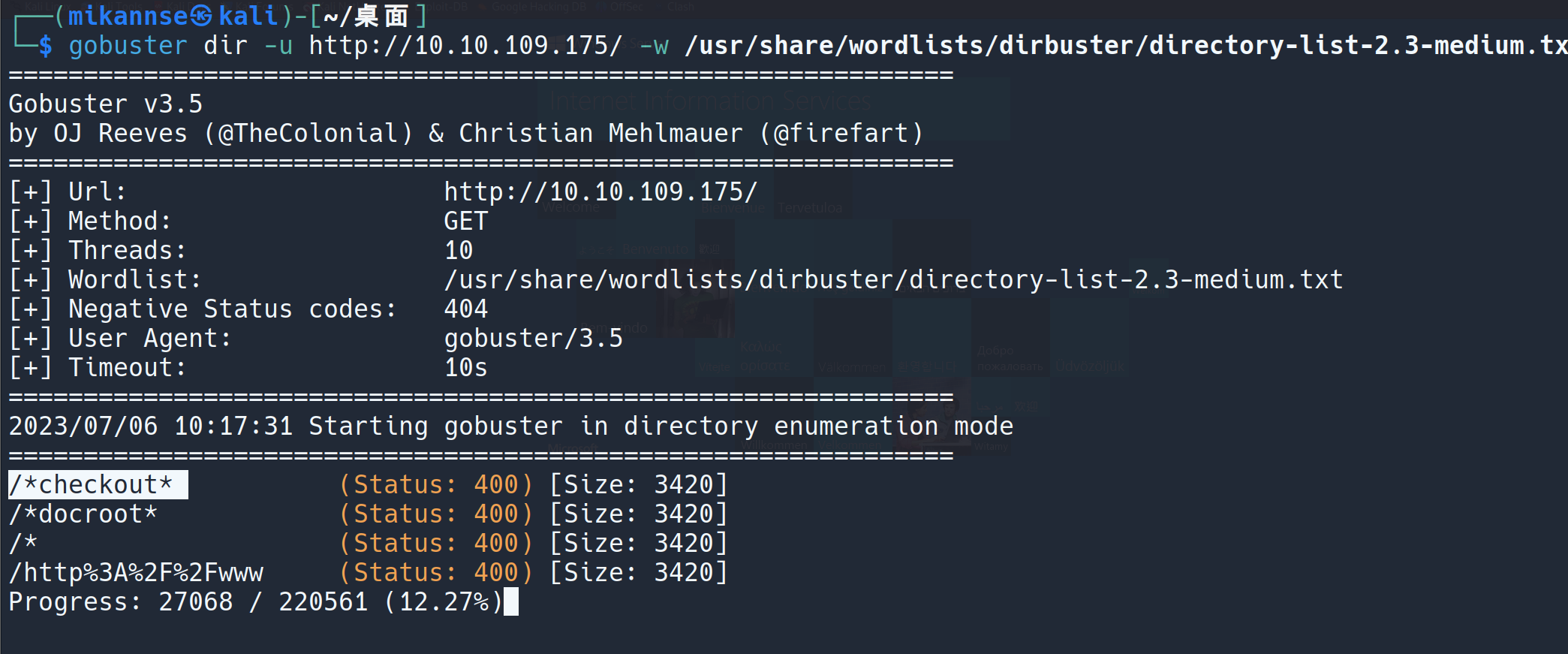Open the URL shown in the Url row
The height and width of the screenshot is (654, 1568).
(x=600, y=192)
